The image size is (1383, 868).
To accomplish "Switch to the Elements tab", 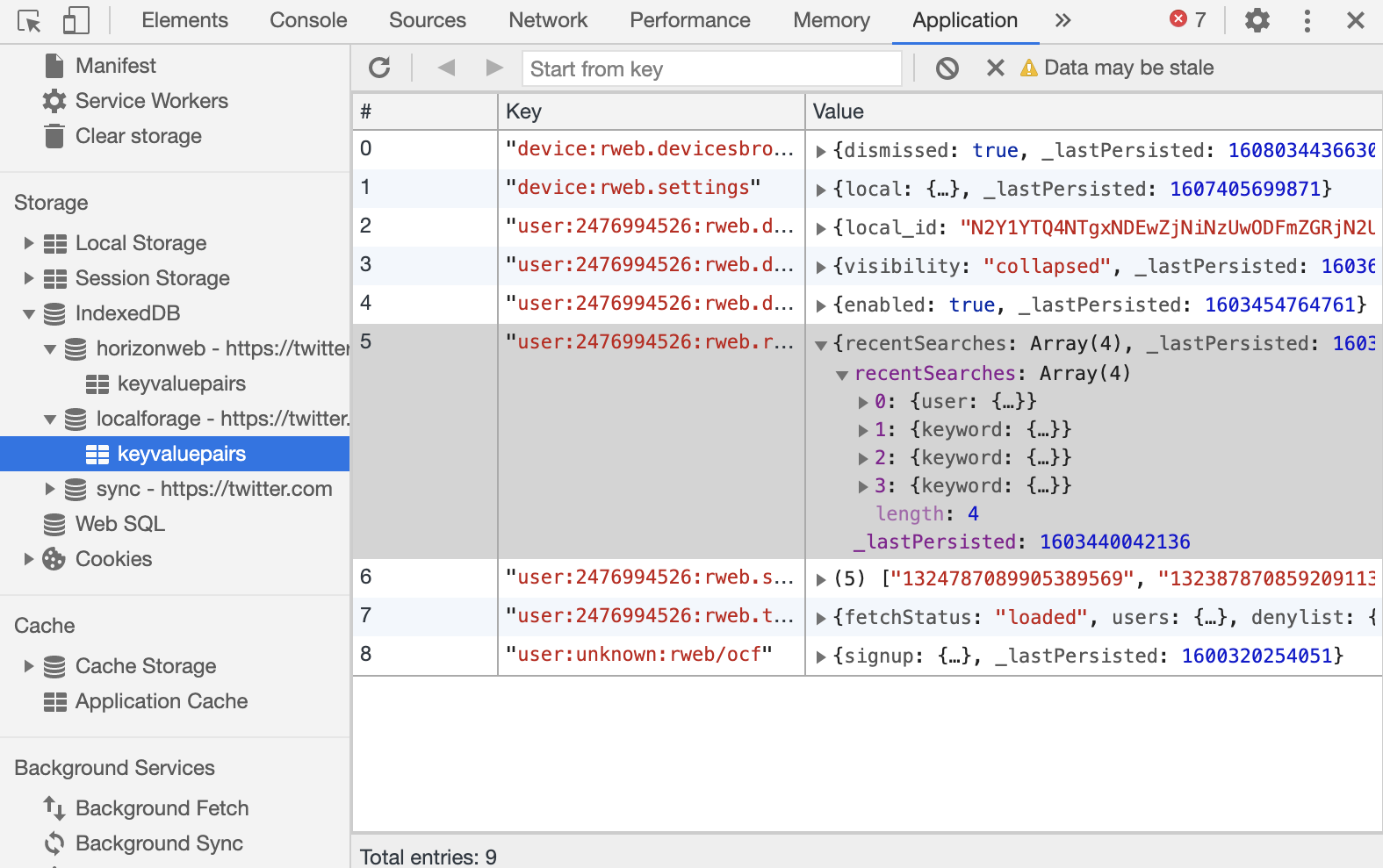I will click(184, 20).
